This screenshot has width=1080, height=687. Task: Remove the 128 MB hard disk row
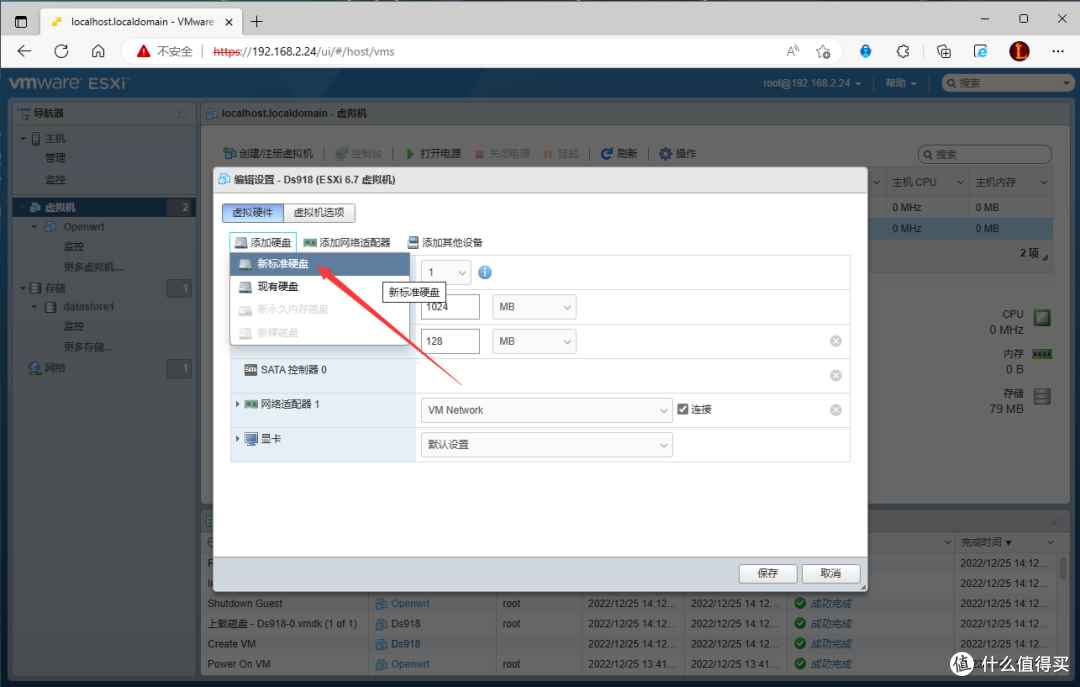pyautogui.click(x=835, y=342)
